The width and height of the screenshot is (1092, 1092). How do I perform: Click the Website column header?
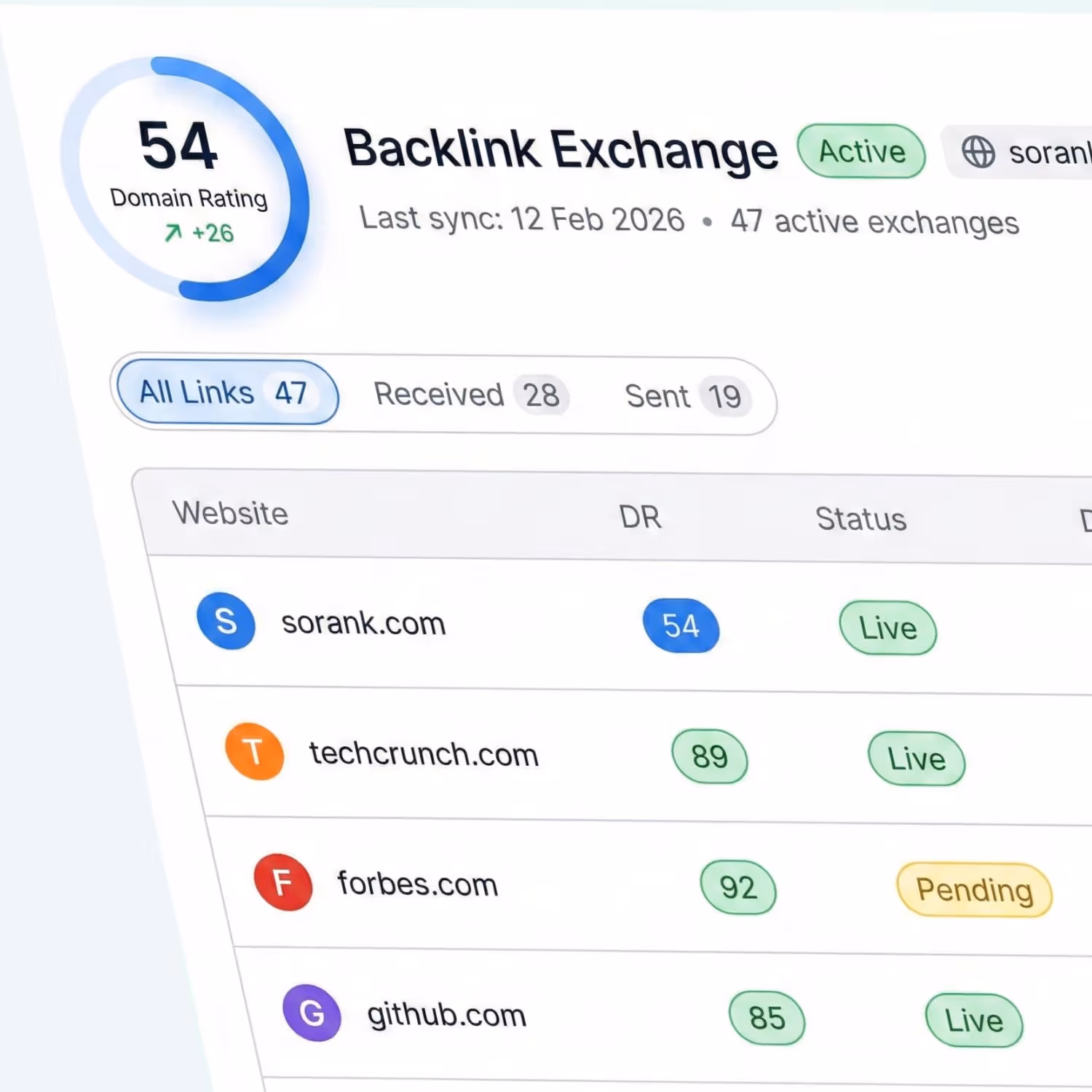(230, 513)
